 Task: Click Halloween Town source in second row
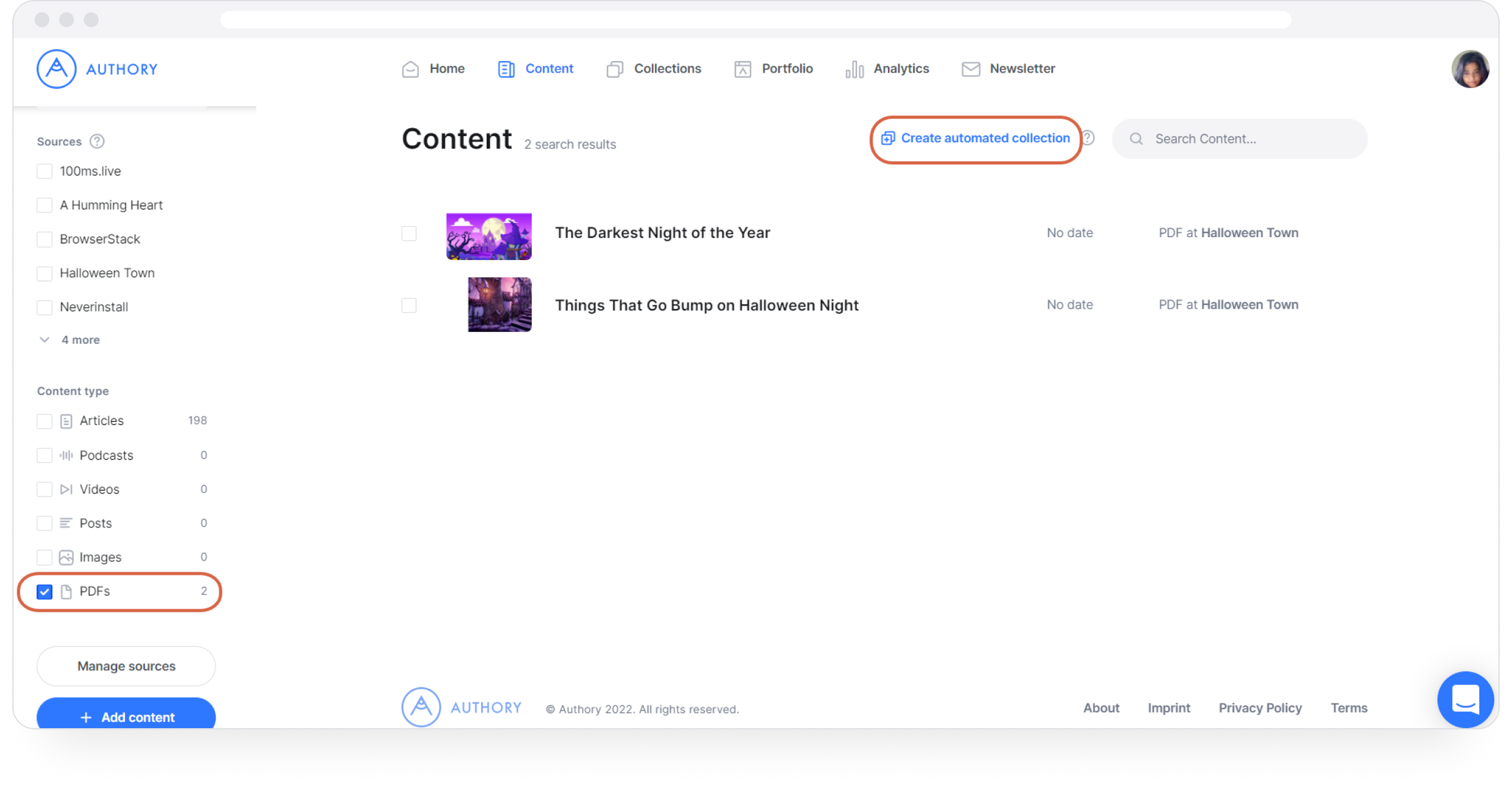point(1250,305)
